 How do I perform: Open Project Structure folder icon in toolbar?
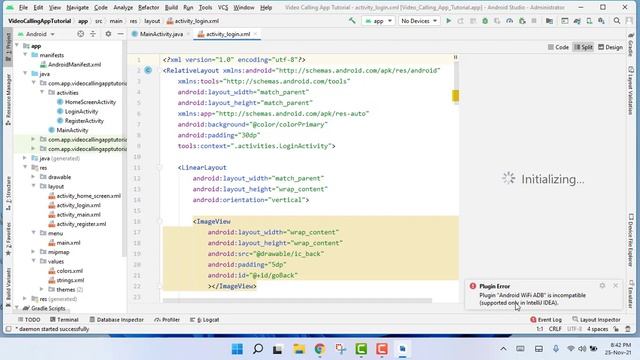click(x=549, y=21)
